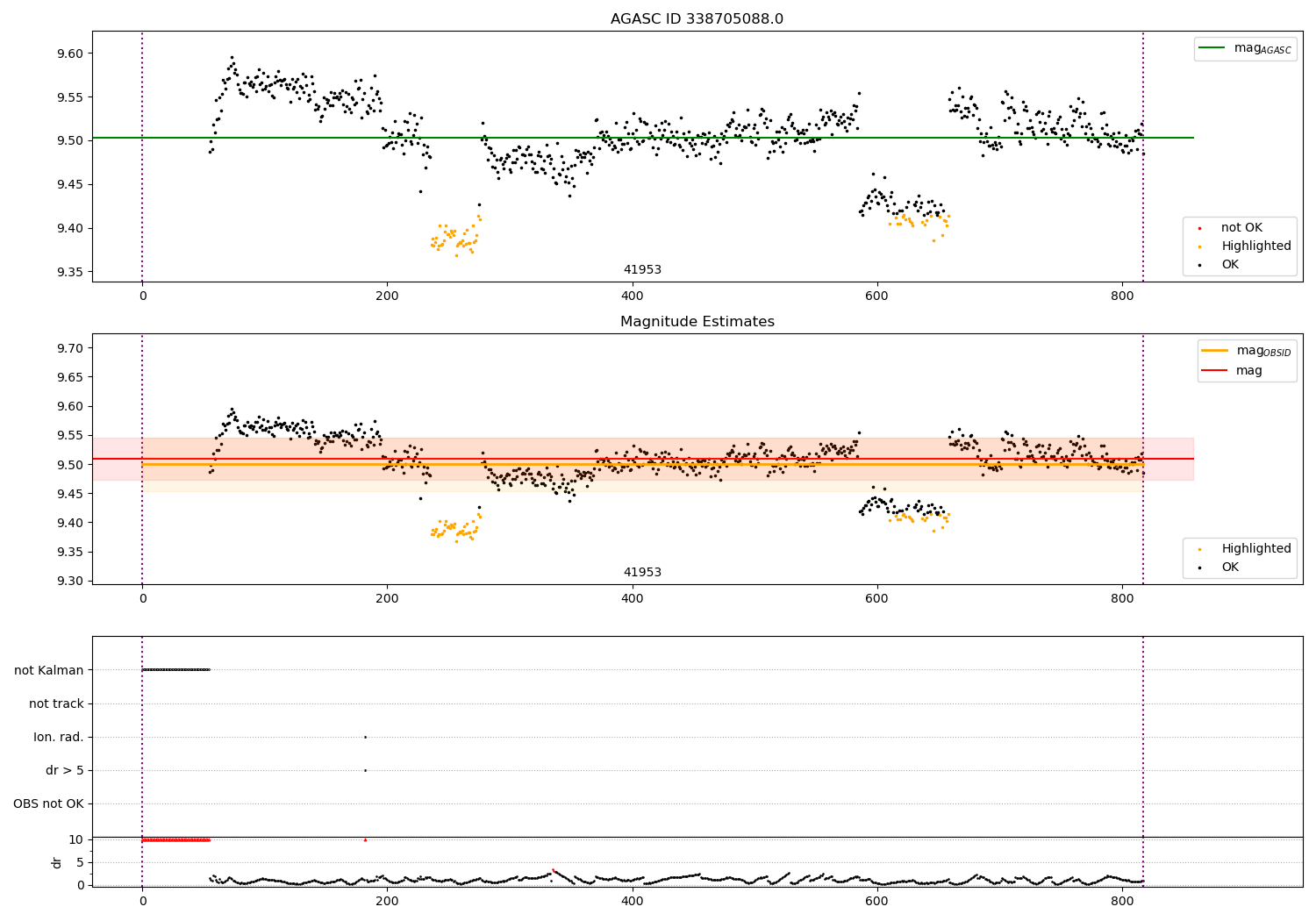Click the 9.70 y-axis tick label
Image resolution: width=1316 pixels, height=921 pixels.
tap(69, 348)
